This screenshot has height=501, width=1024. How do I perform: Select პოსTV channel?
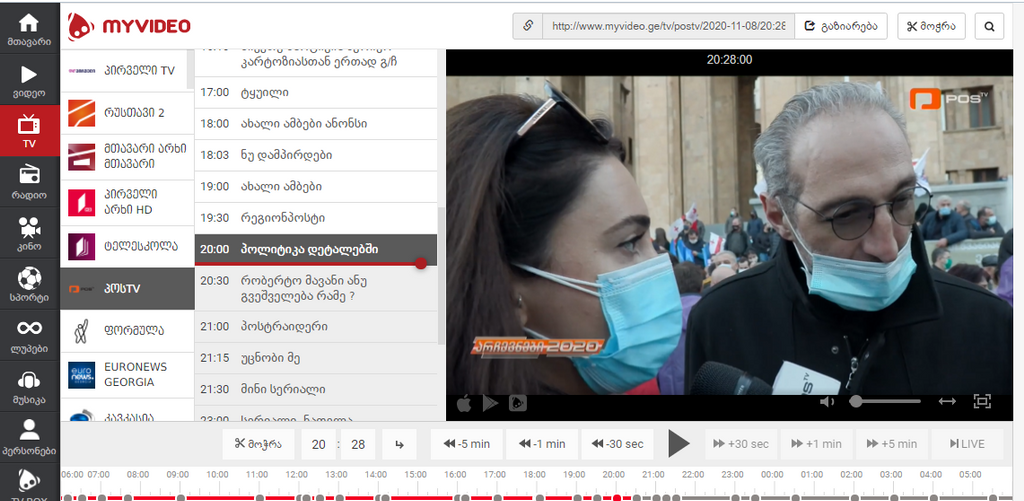coord(127,288)
